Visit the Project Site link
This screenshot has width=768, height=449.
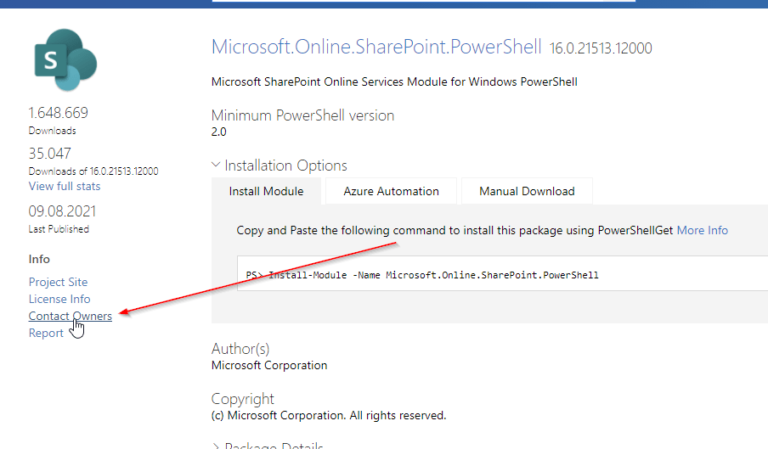pos(58,282)
